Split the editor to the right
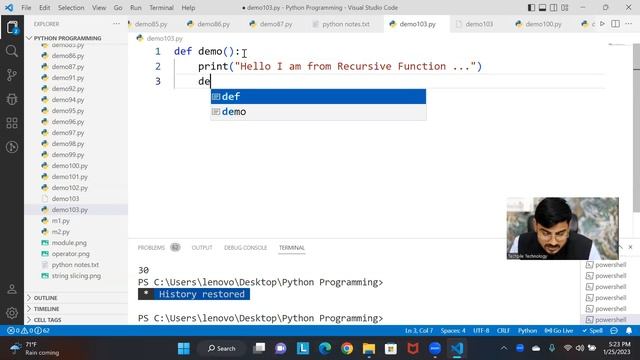The image size is (640, 360). (x=616, y=24)
